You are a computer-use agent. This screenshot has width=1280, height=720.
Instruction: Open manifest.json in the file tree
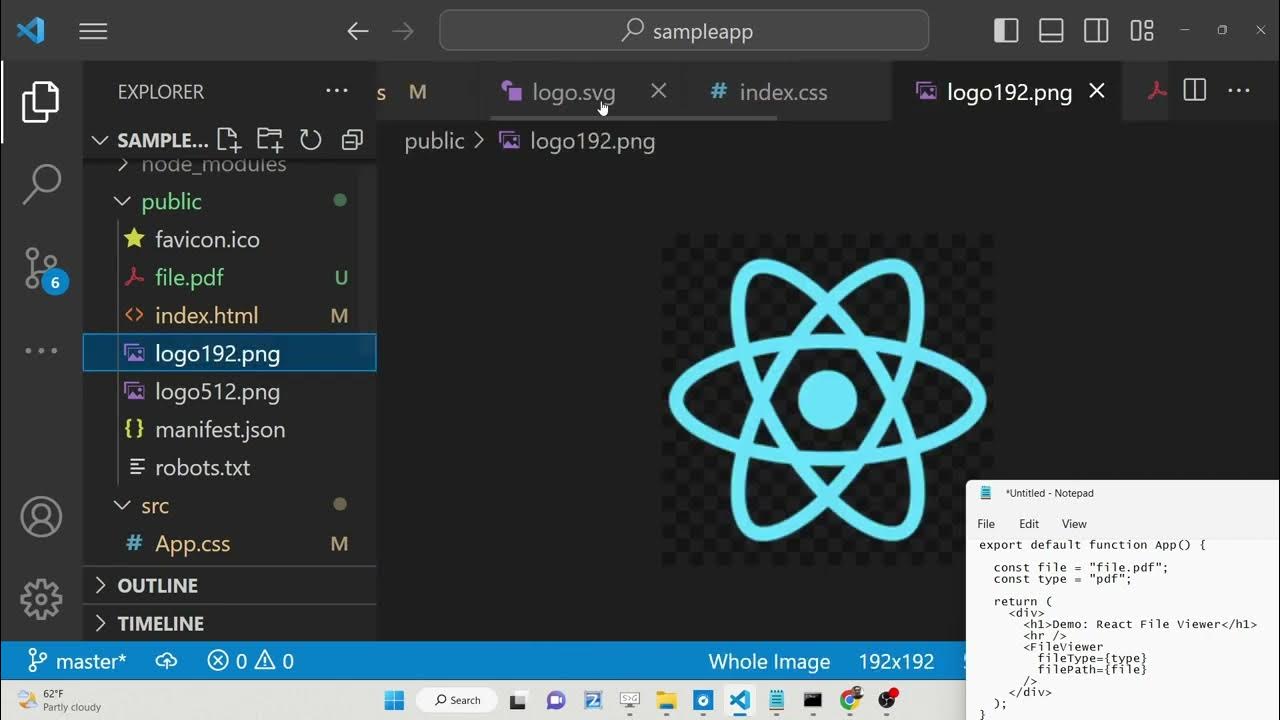(220, 430)
